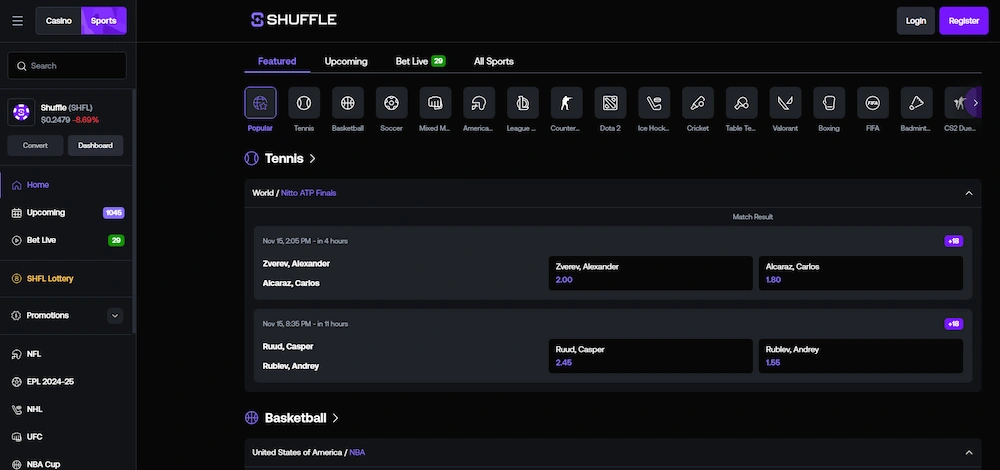Switch to the All Sports tab
Screen dimensions: 1000x470
pyautogui.click(x=494, y=61)
